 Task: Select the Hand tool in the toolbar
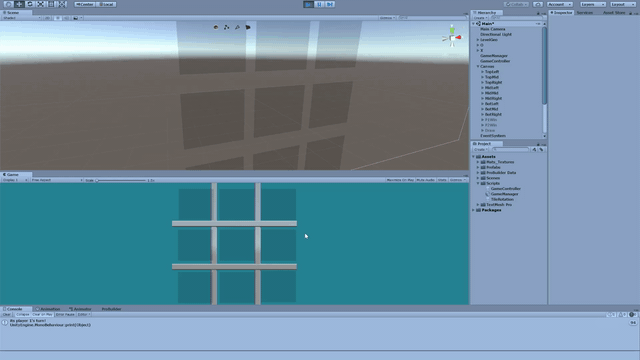(8, 4)
